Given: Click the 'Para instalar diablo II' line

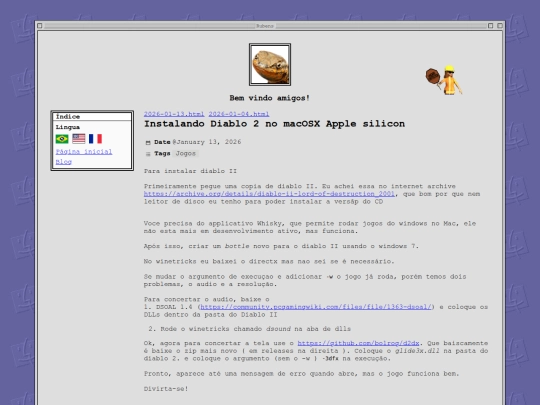Looking at the screenshot, I should [190, 171].
